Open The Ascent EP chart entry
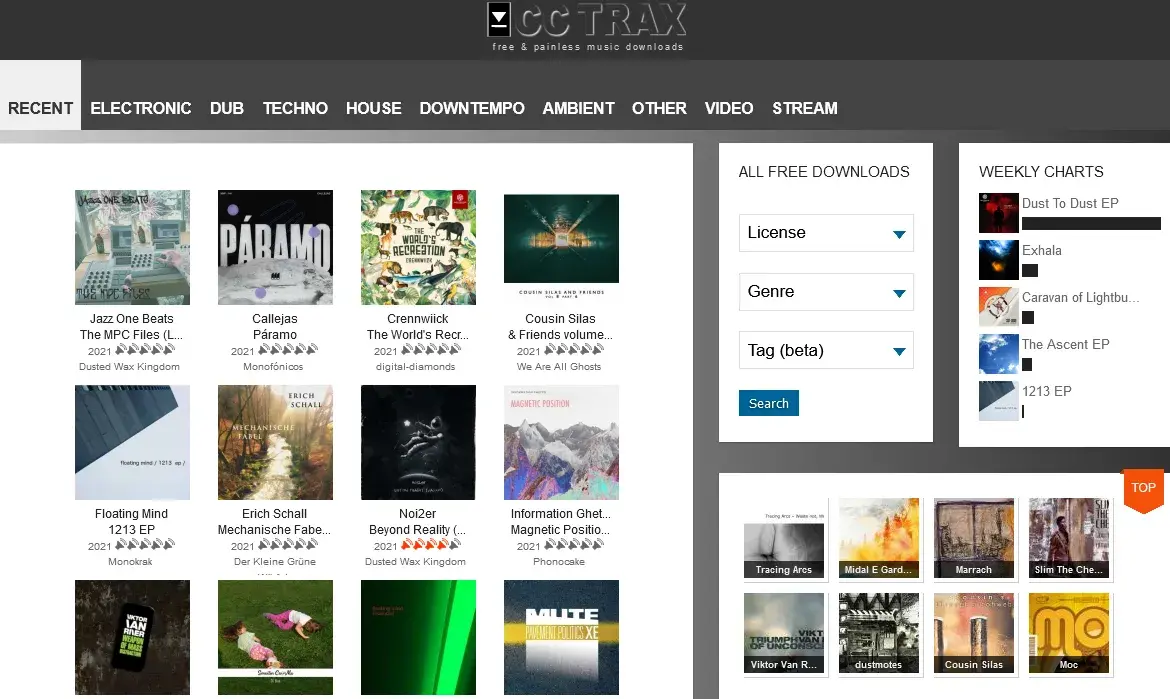Screen dimensions: 1170x699 click(x=1066, y=344)
